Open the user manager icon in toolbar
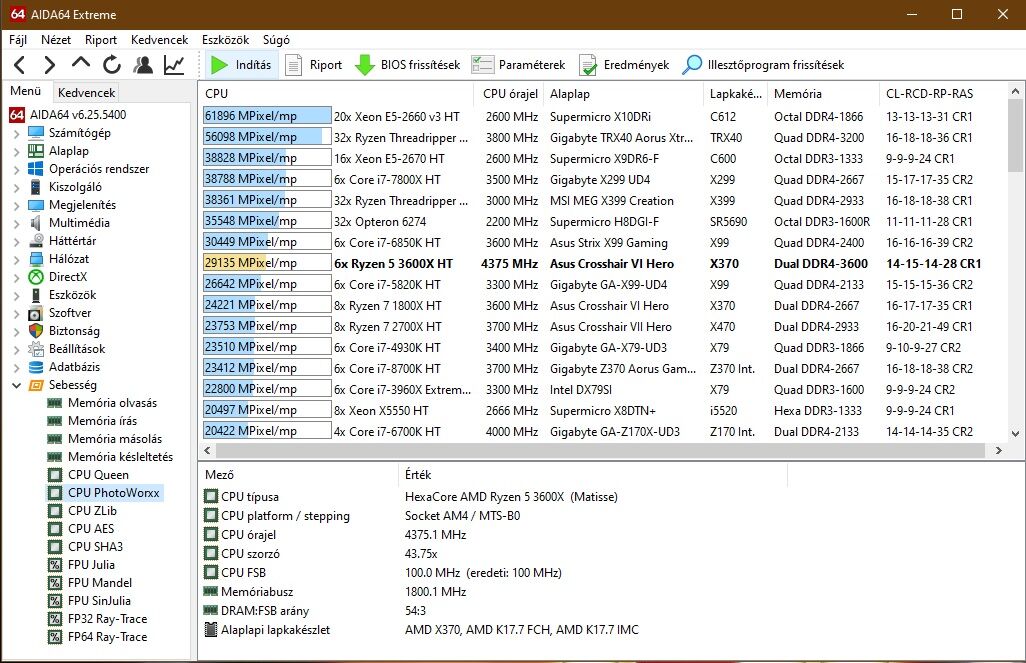This screenshot has width=1026, height=663. [x=143, y=65]
